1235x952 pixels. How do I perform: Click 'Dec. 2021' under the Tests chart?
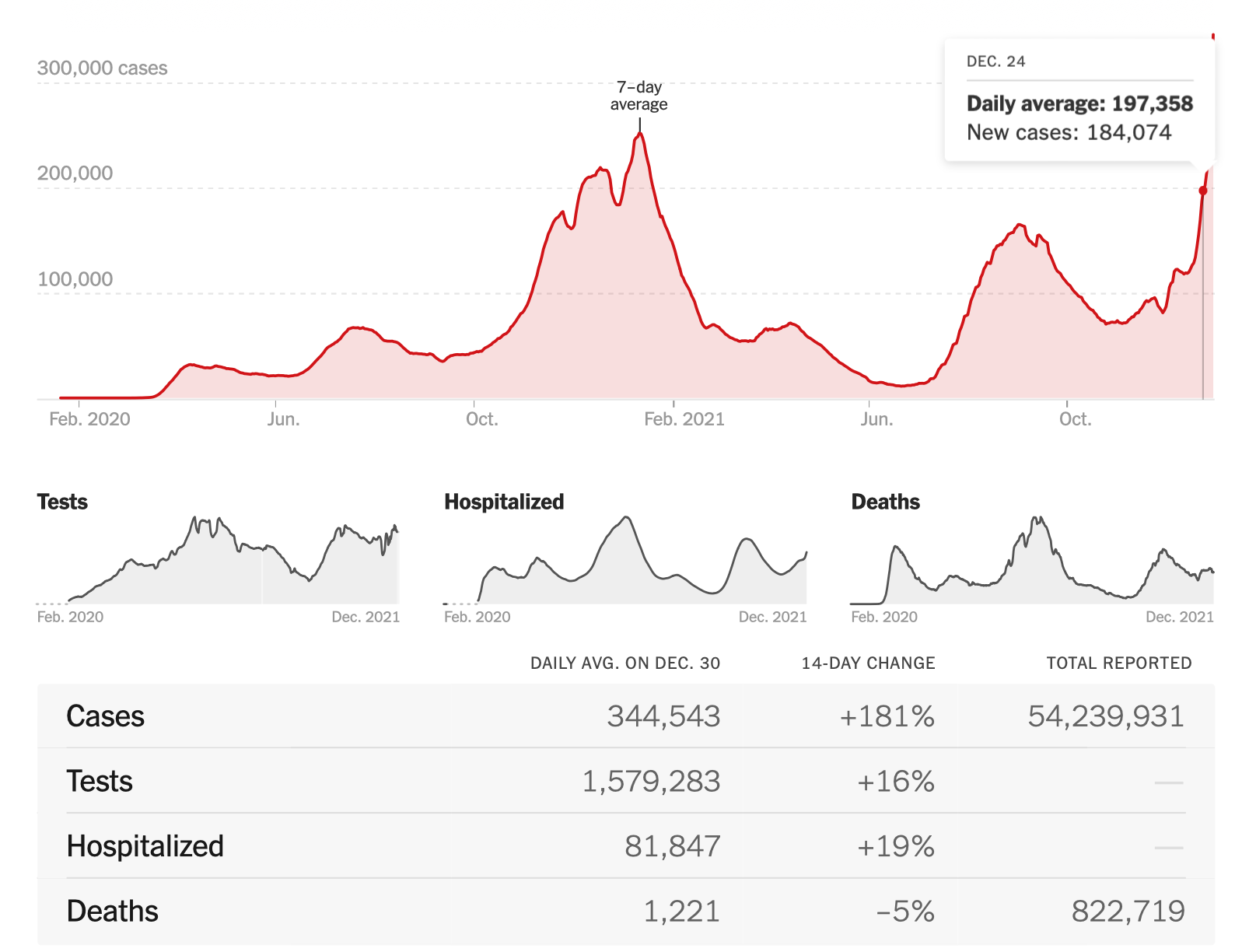tap(366, 617)
